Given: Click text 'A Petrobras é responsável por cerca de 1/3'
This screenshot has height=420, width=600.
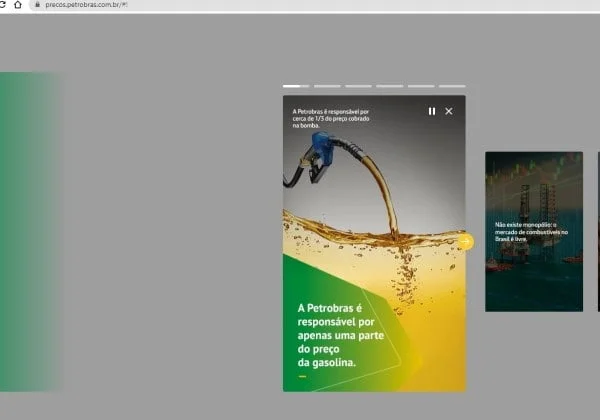Looking at the screenshot, I should [x=331, y=115].
